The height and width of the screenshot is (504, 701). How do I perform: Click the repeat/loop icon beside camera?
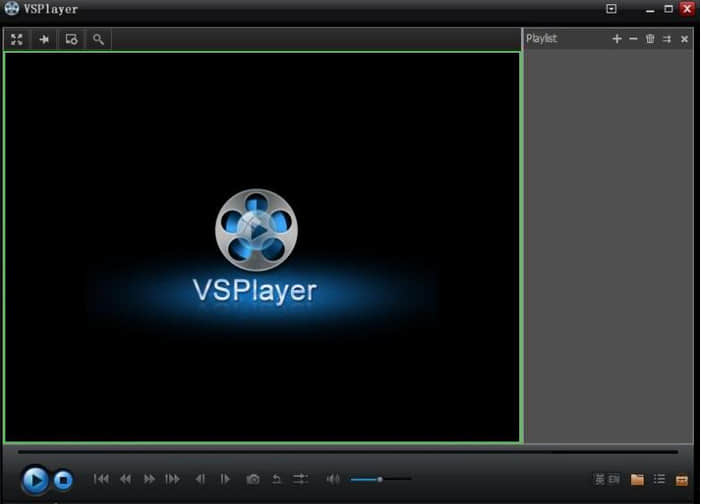(x=277, y=479)
